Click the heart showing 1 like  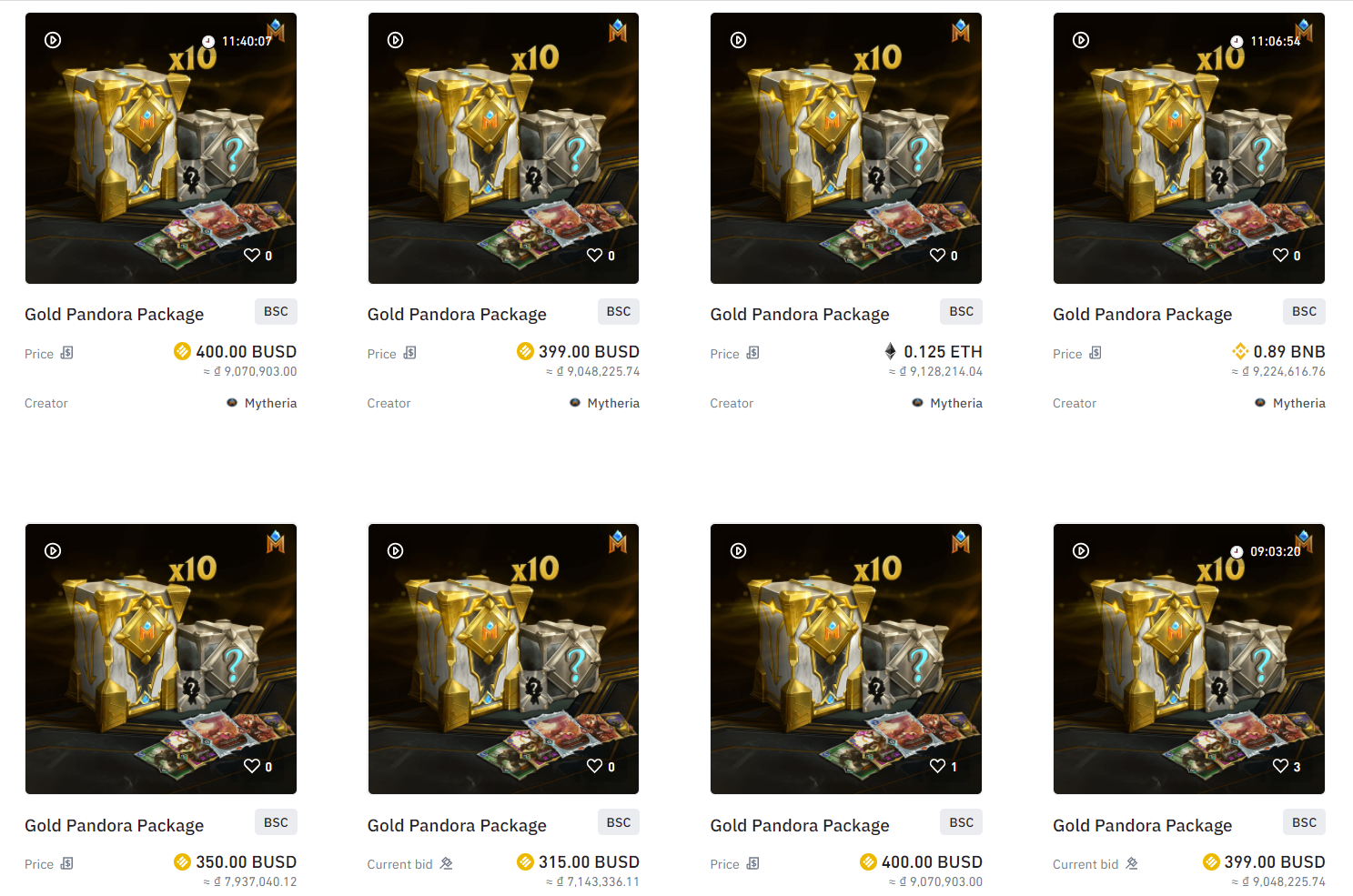point(938,767)
